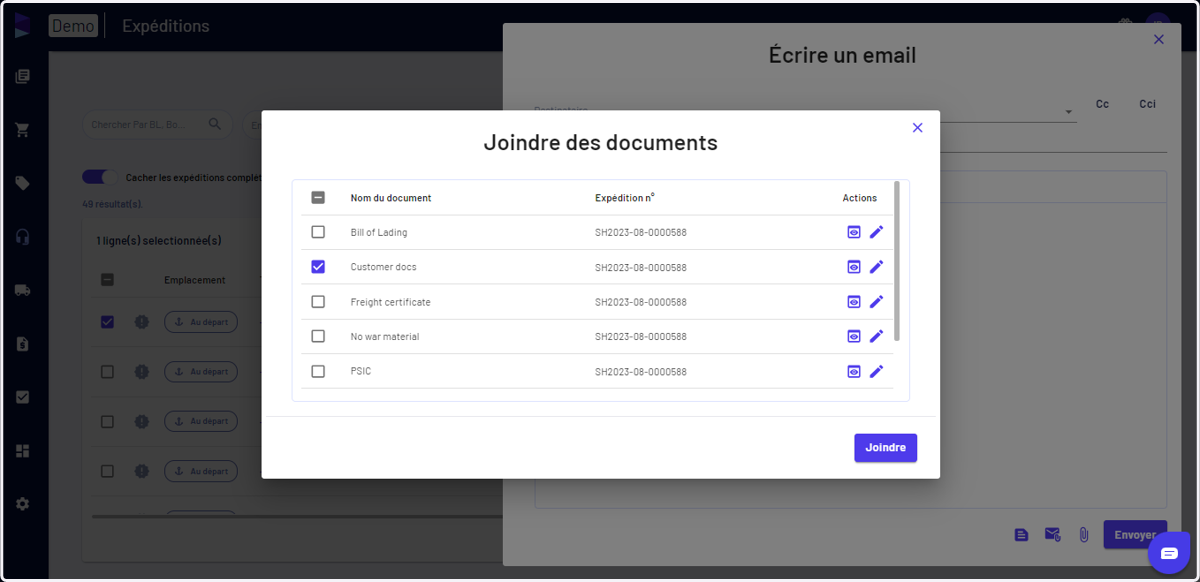Uncheck the selected expedition row checkbox
Screen dimensions: 1200x582
[x=107, y=322]
